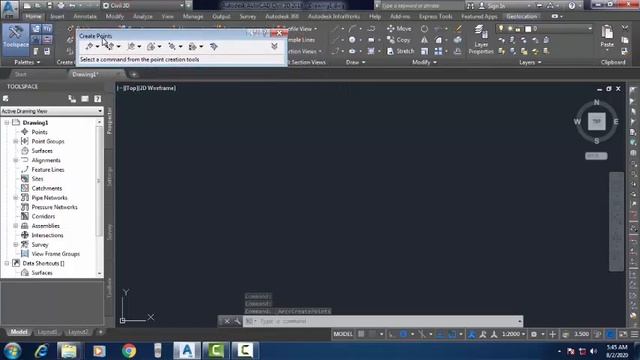Click the AutoCAD application menu logo
Screen dimensions: 640x360
[x=9, y=9]
